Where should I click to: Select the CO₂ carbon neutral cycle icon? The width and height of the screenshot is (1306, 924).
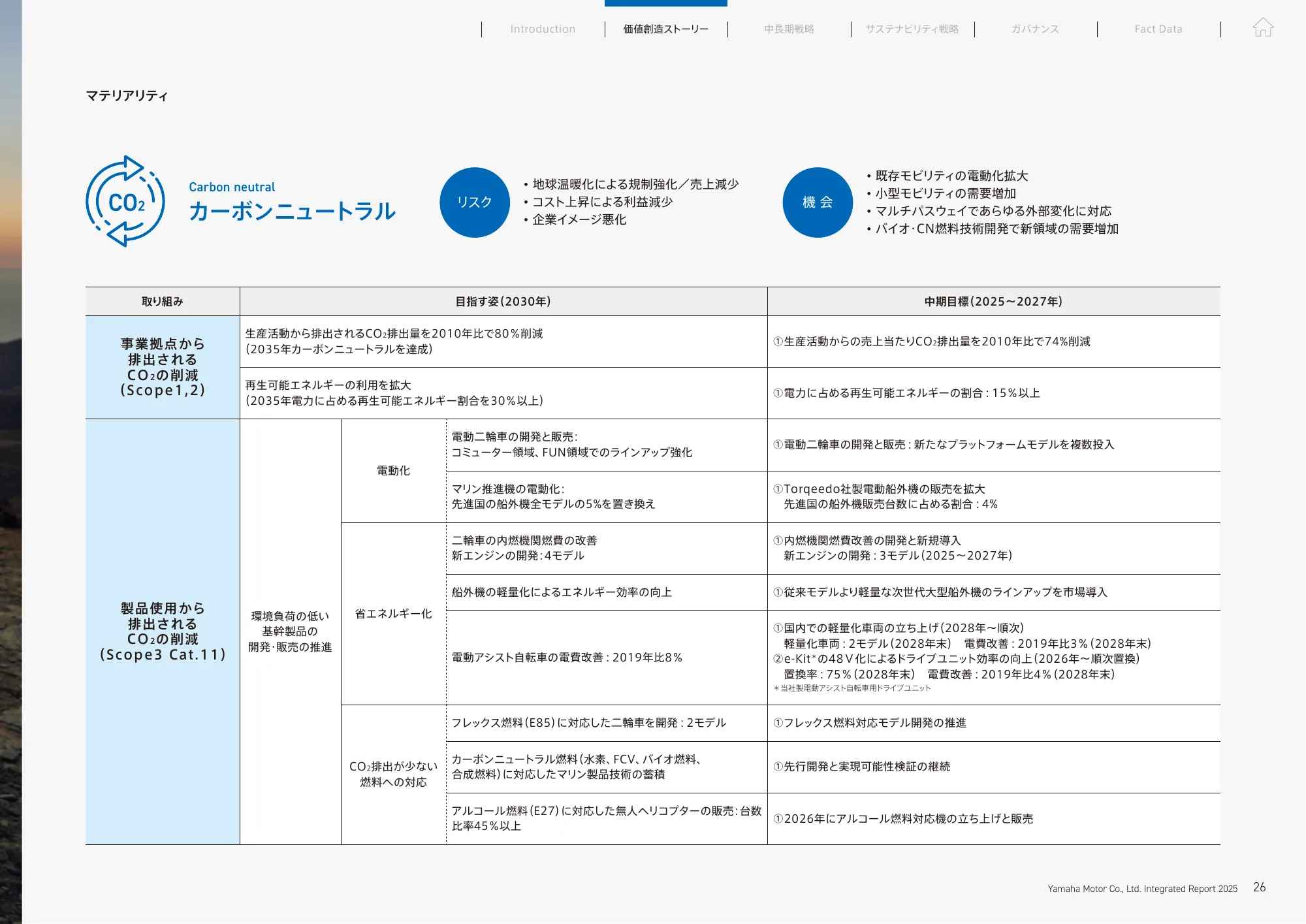click(x=125, y=202)
